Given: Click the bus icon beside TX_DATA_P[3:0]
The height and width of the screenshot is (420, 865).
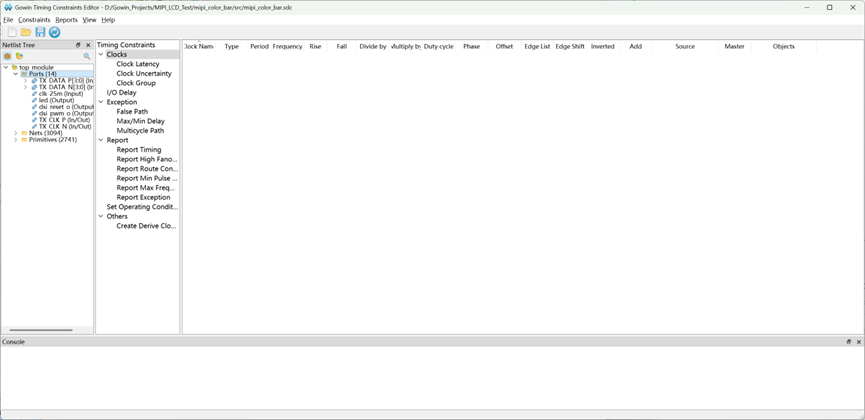Looking at the screenshot, I should pyautogui.click(x=35, y=81).
